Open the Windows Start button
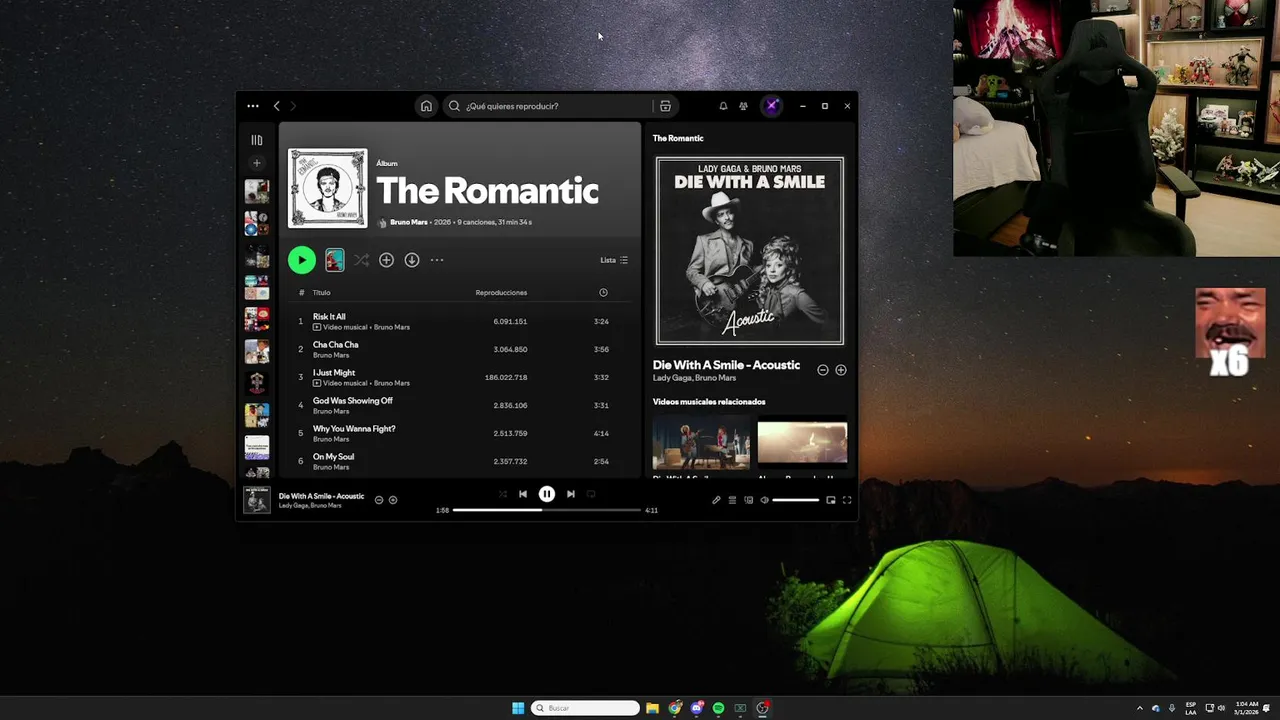Screen dimensions: 1280x720 (x=518, y=708)
